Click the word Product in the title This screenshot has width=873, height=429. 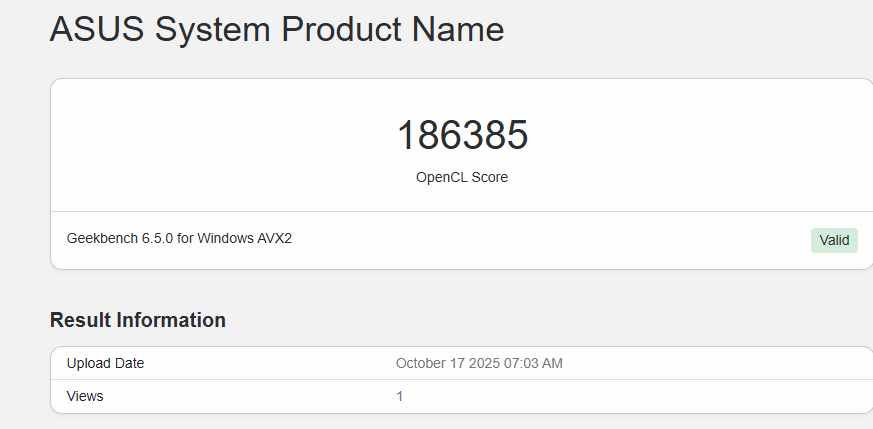coord(342,29)
